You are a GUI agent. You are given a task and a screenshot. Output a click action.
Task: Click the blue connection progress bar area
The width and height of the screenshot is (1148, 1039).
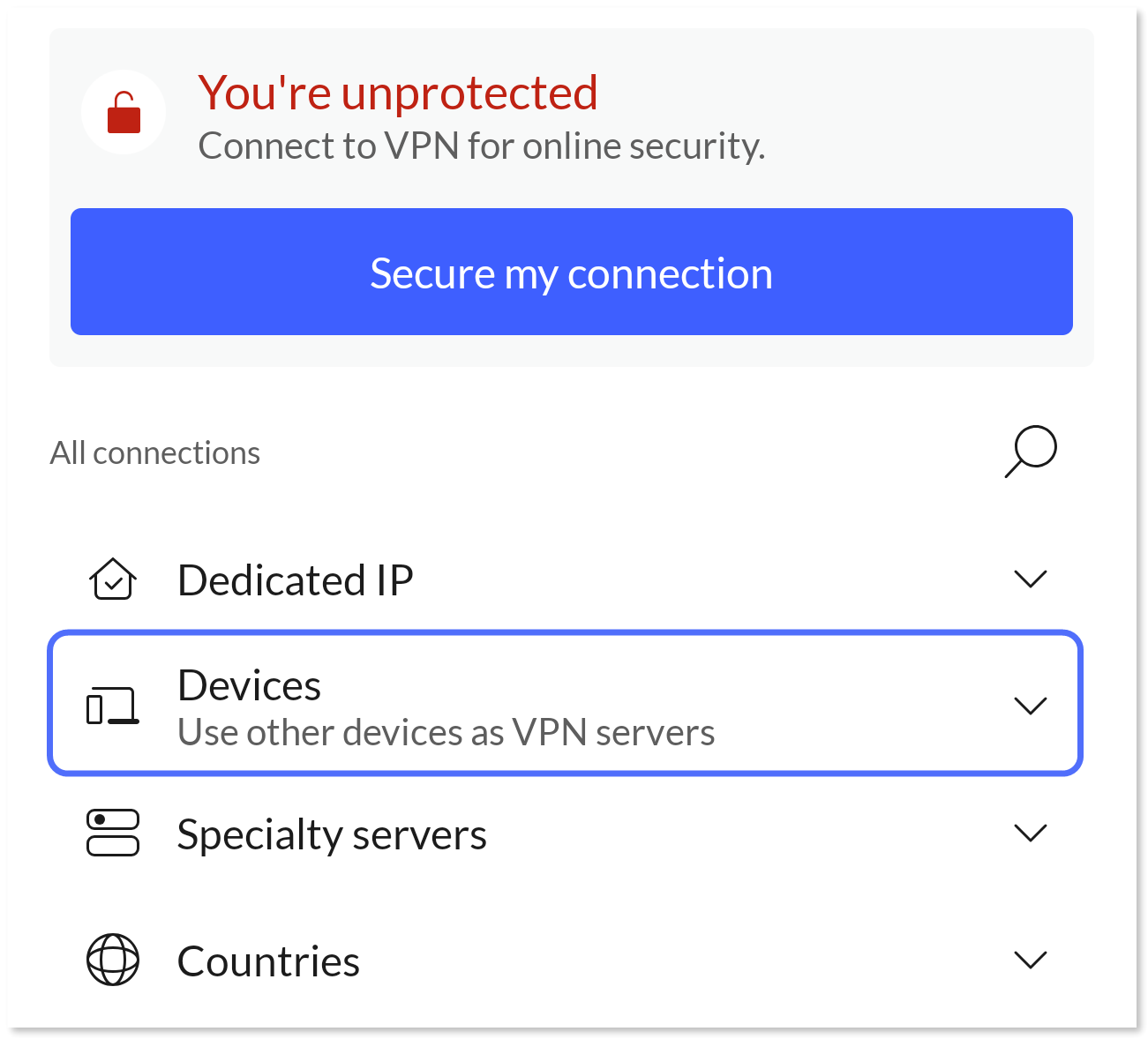pyautogui.click(x=572, y=272)
